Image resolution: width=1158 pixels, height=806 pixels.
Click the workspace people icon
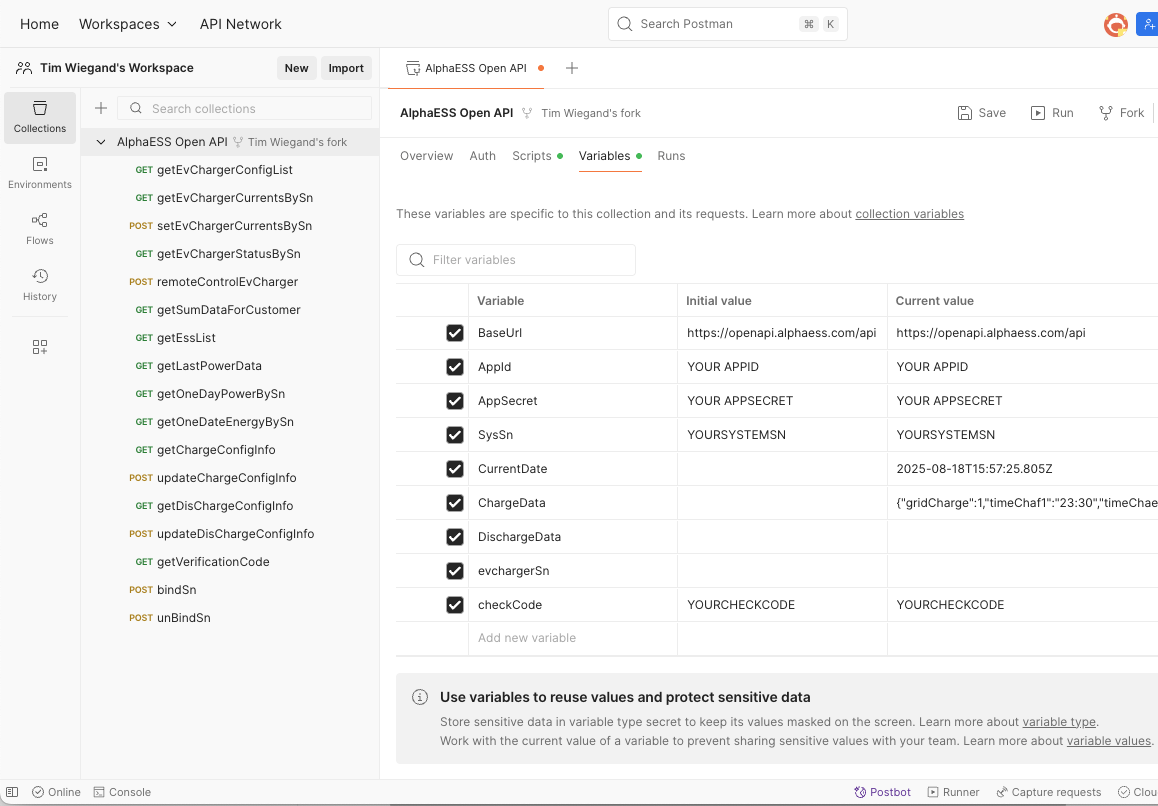[24, 68]
